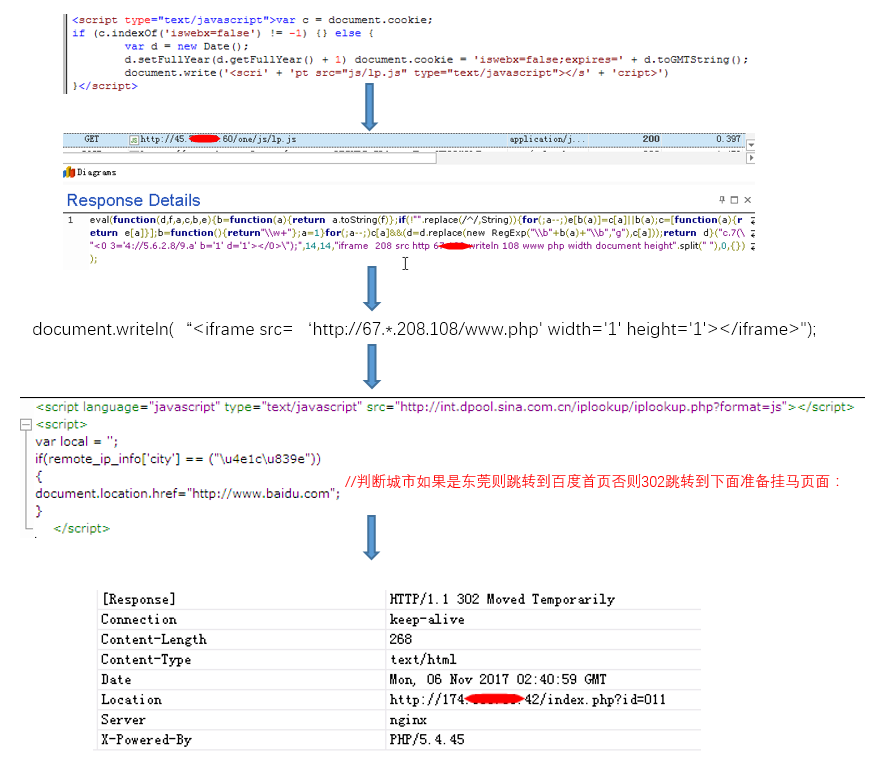Click the "var local = '';" line
Image resolution: width=870 pixels, height=762 pixels.
tap(77, 442)
